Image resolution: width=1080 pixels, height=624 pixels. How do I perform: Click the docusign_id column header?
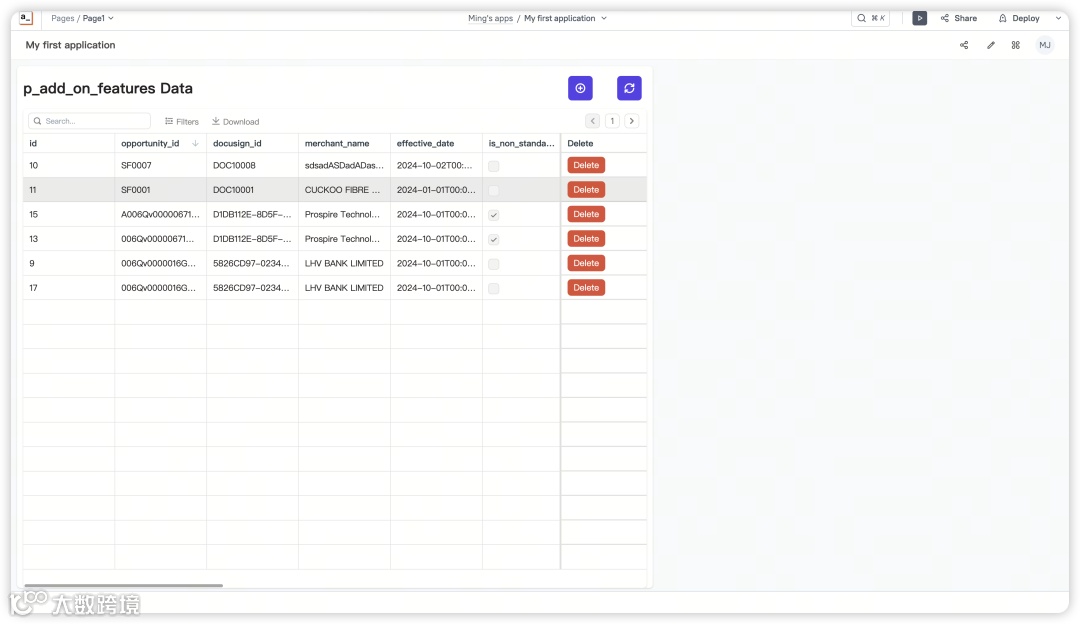coord(252,144)
